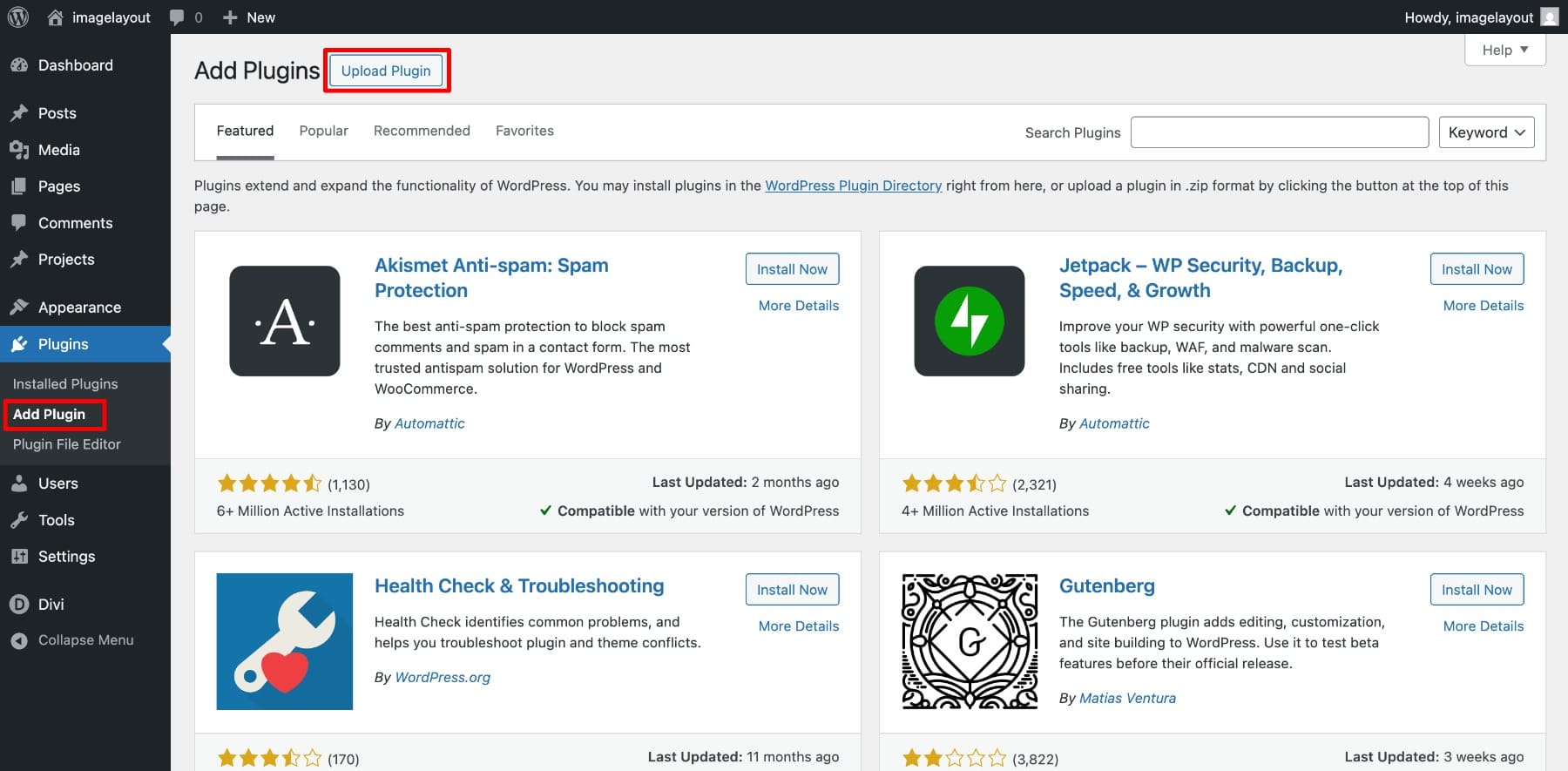
Task: Install the Jetpack plugin now
Action: [1477, 269]
